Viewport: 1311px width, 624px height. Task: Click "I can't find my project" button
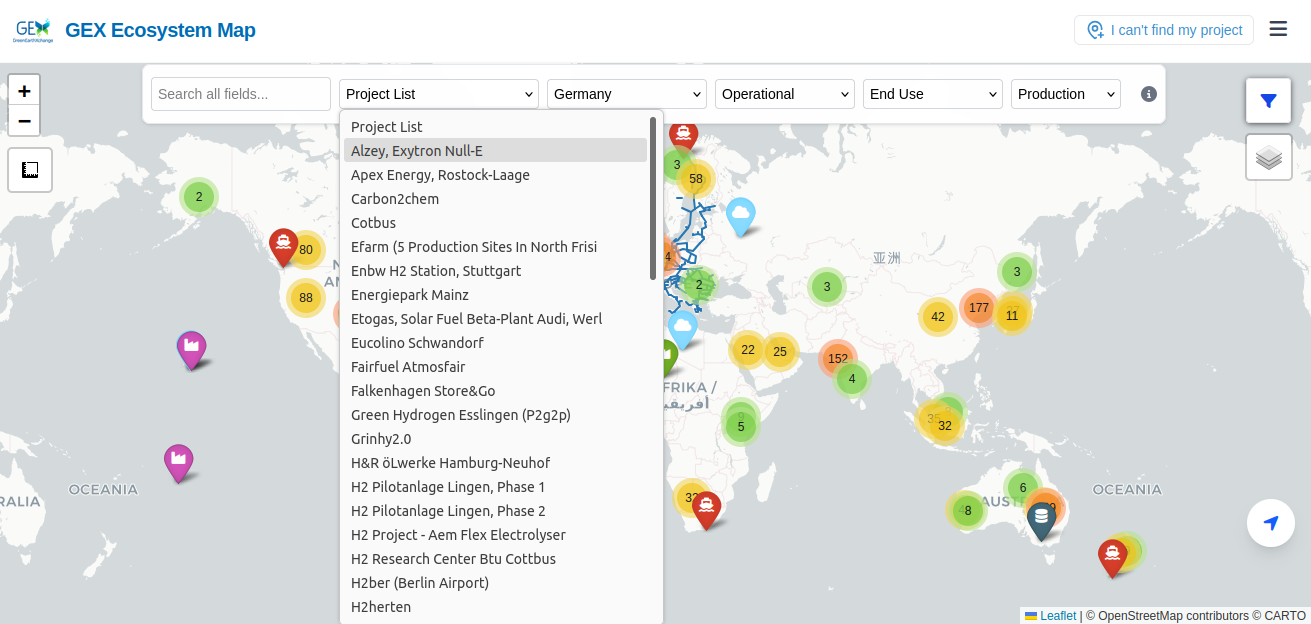pos(1163,30)
